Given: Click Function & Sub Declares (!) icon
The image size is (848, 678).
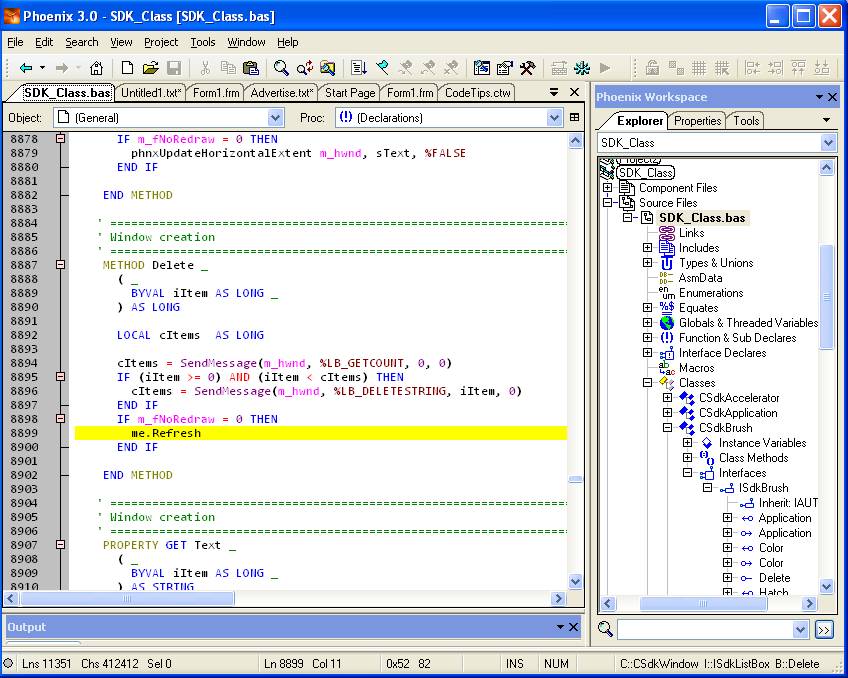Looking at the screenshot, I should (667, 338).
